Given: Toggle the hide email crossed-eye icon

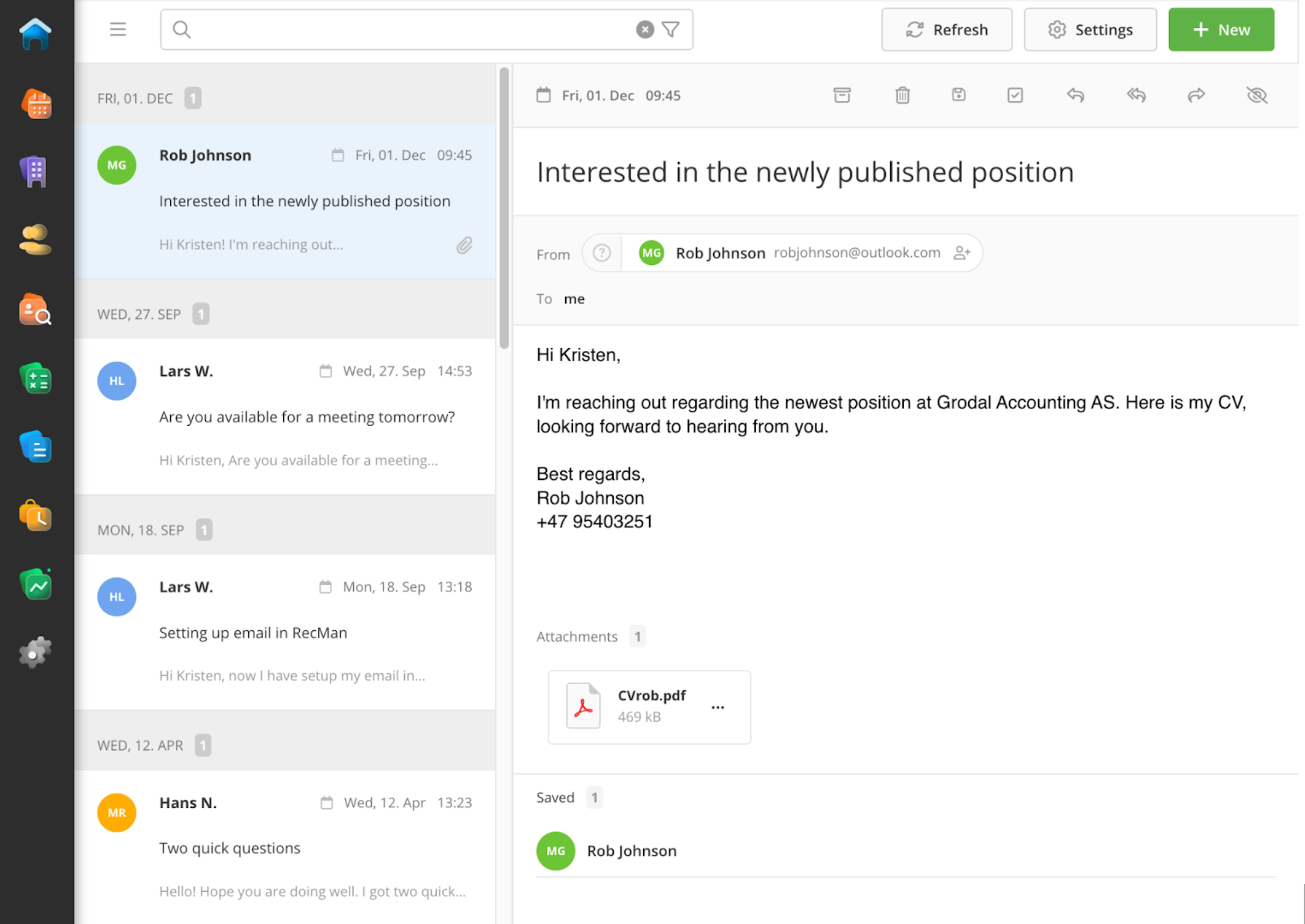Looking at the screenshot, I should click(x=1256, y=95).
